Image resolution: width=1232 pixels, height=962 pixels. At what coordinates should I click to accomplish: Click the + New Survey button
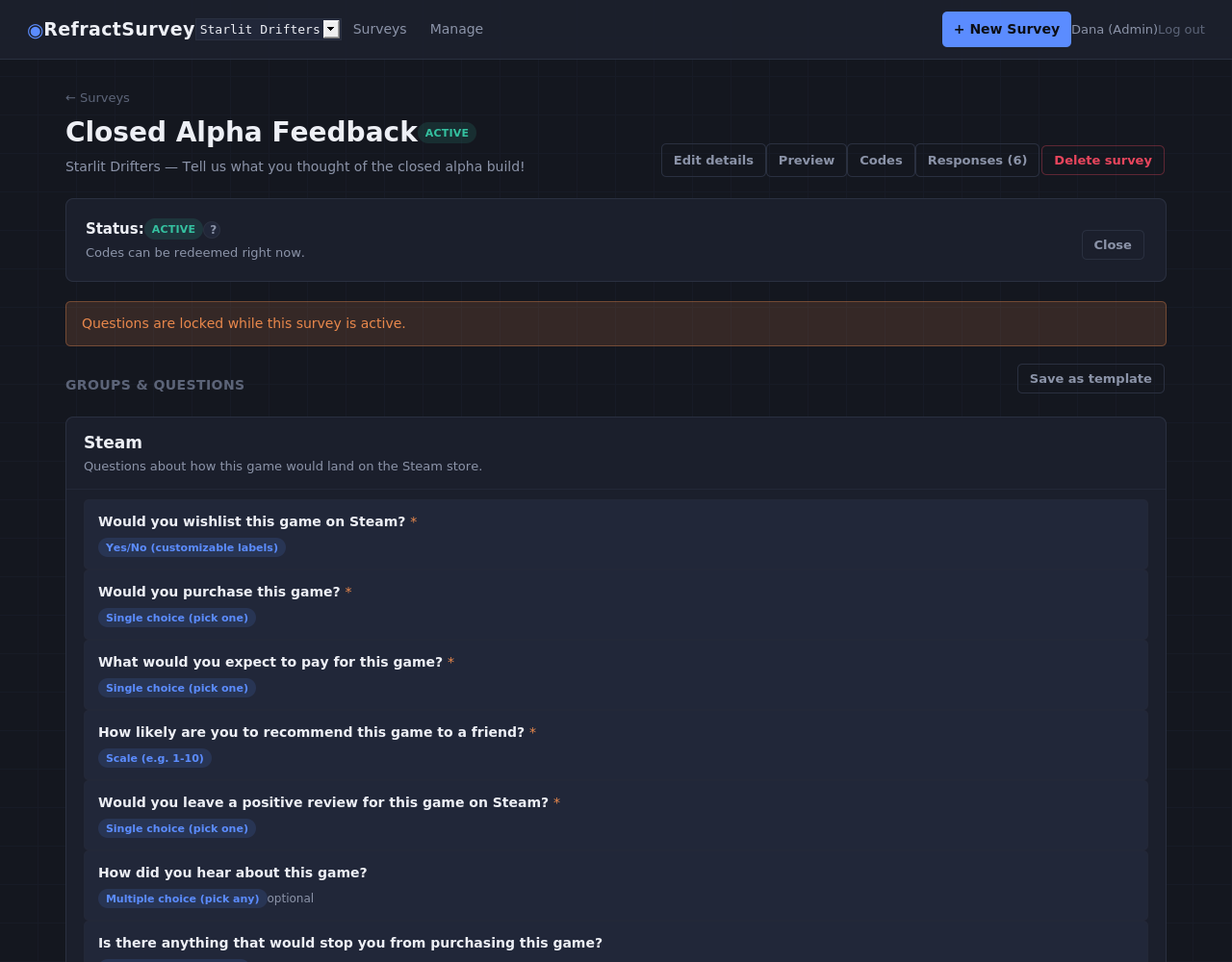pos(1007,29)
